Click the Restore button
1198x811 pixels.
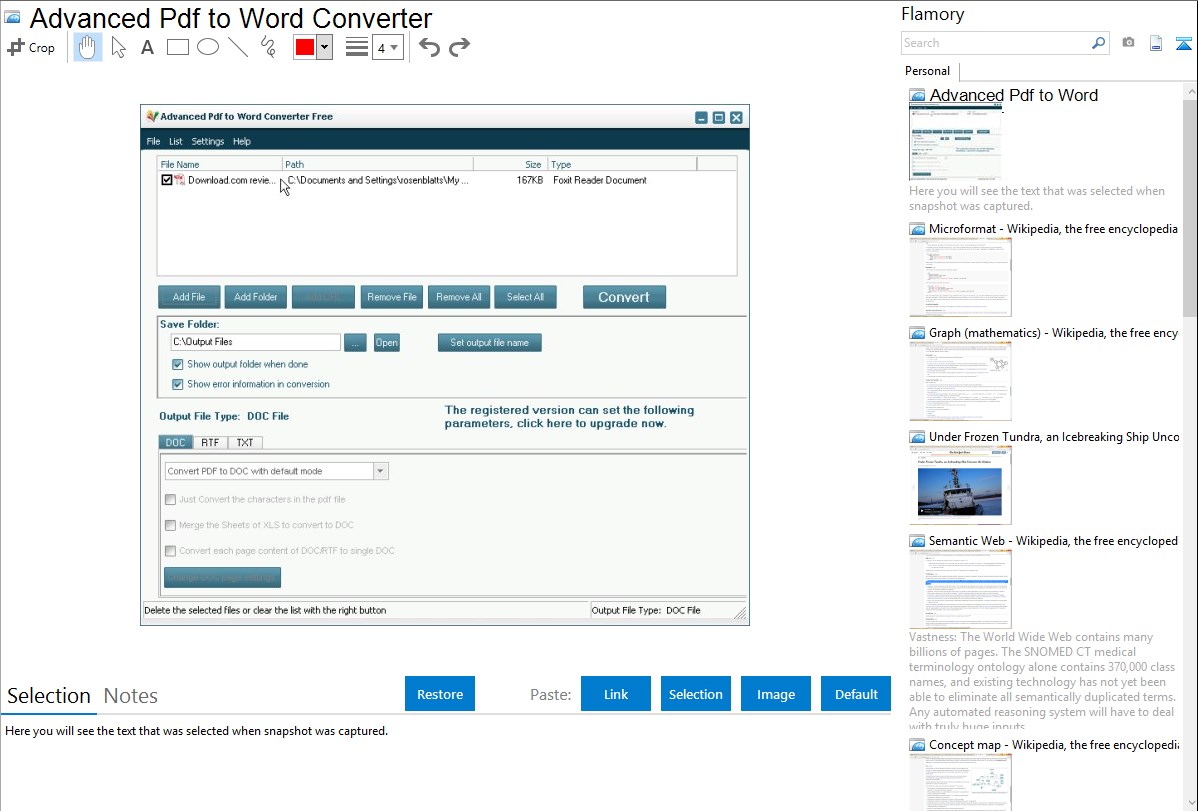coord(440,694)
